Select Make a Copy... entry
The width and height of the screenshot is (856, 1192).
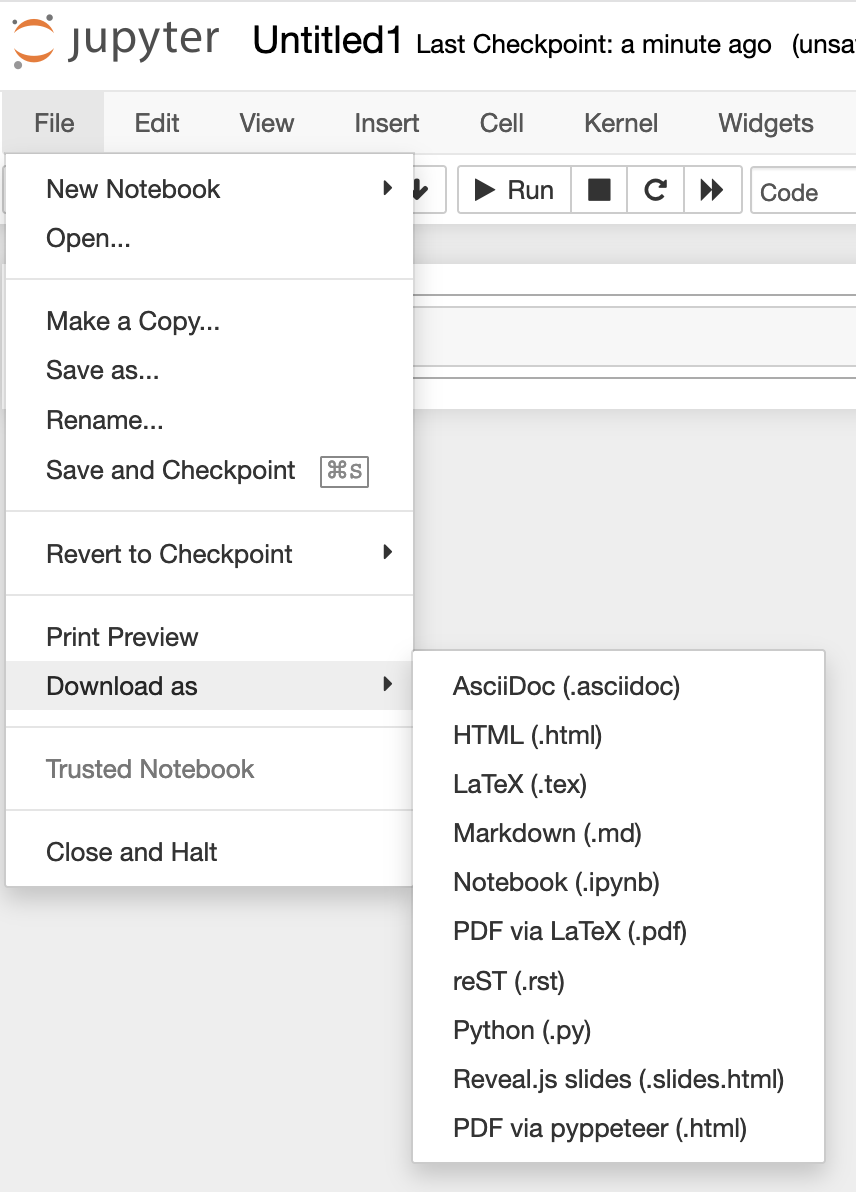point(209,321)
